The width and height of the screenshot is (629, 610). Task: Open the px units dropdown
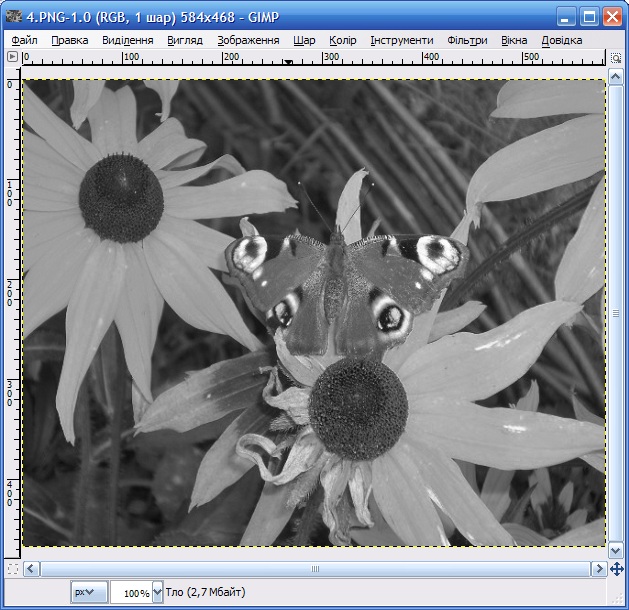click(88, 592)
